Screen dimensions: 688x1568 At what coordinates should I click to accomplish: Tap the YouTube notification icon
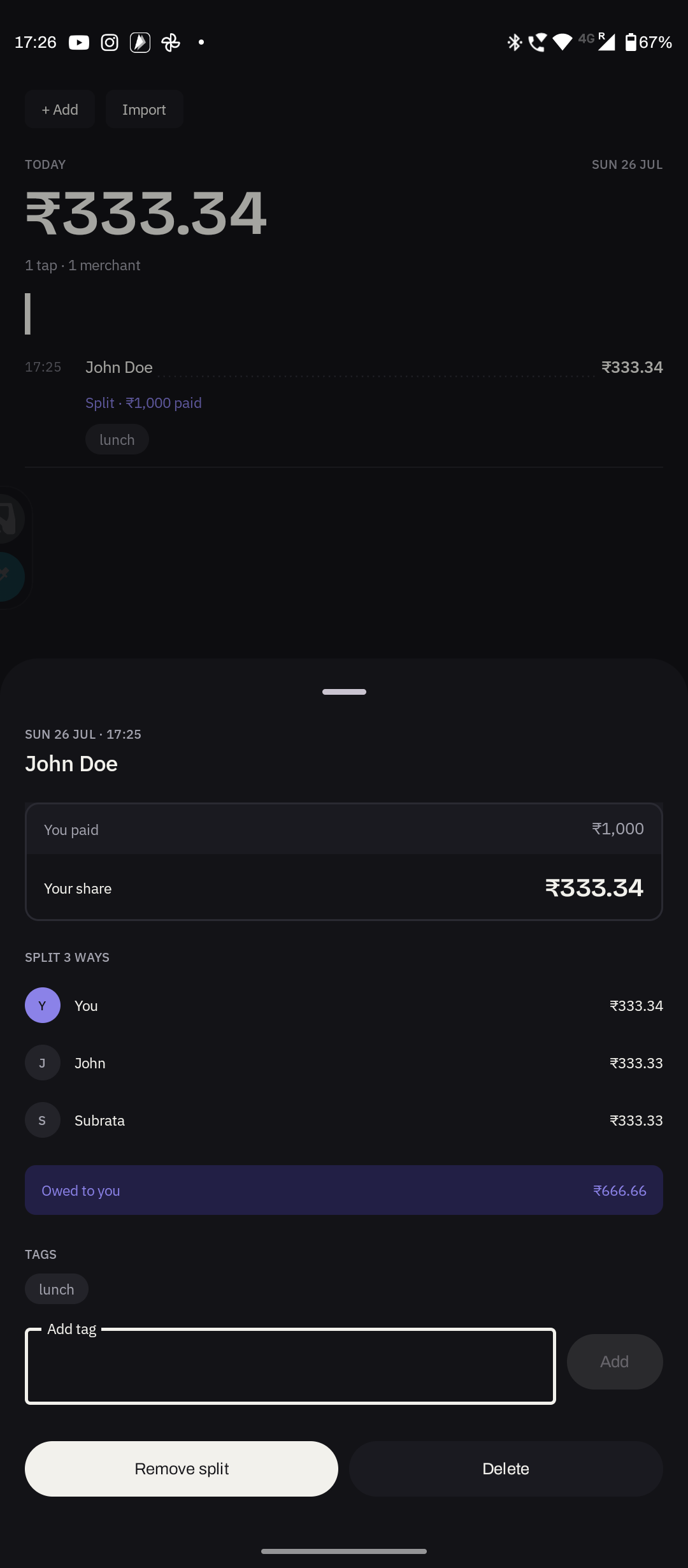coord(79,43)
